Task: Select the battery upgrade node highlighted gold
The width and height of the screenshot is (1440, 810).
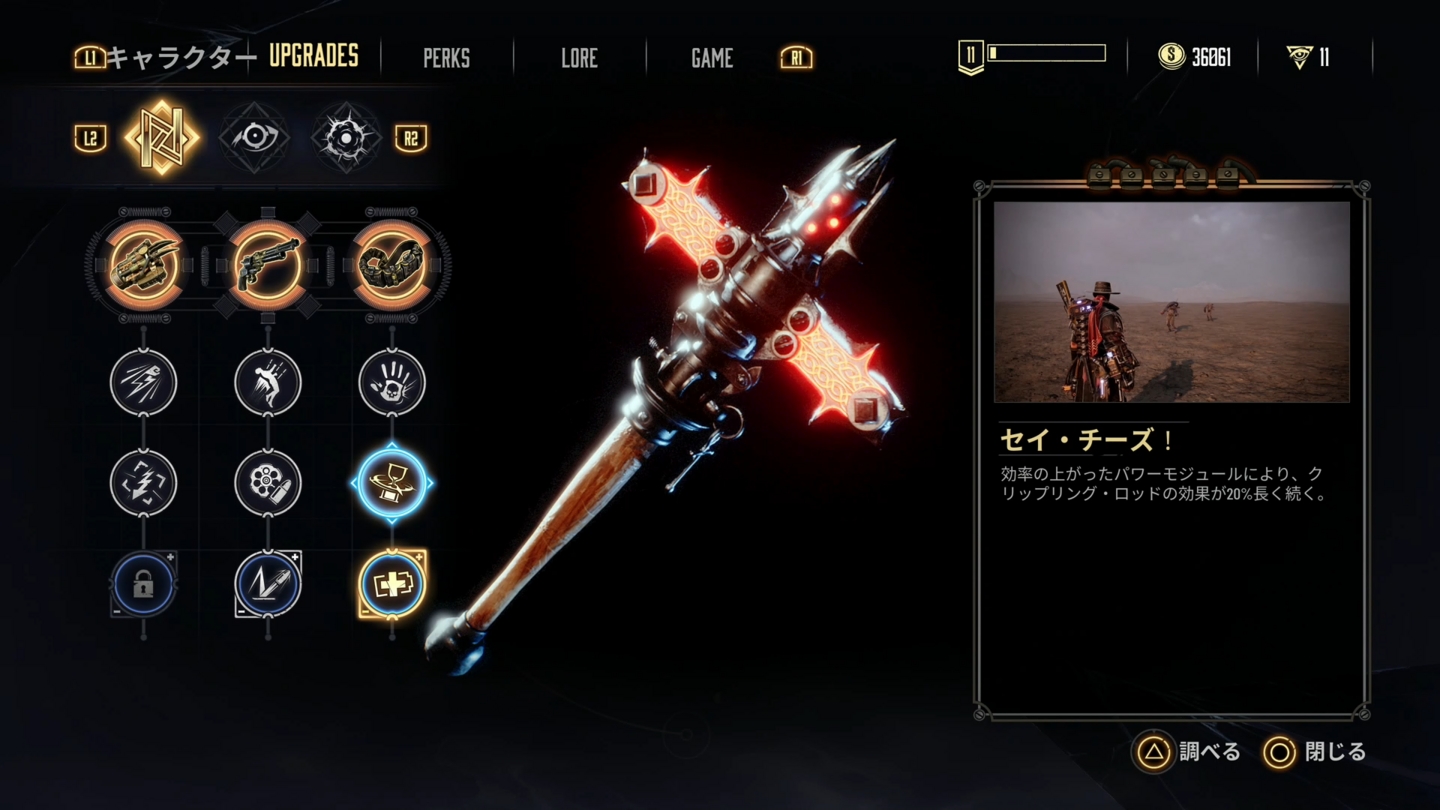Action: click(392, 584)
